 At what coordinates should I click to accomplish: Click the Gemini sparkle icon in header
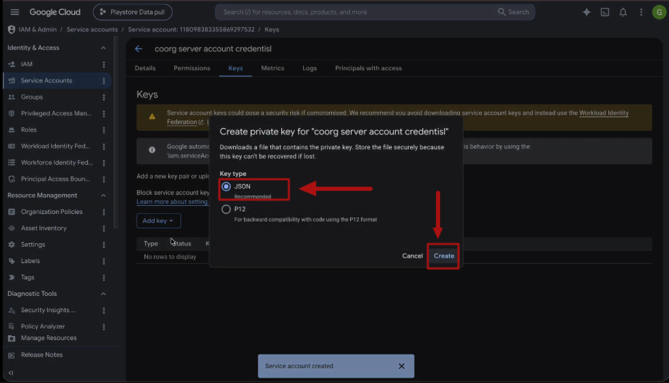(587, 12)
